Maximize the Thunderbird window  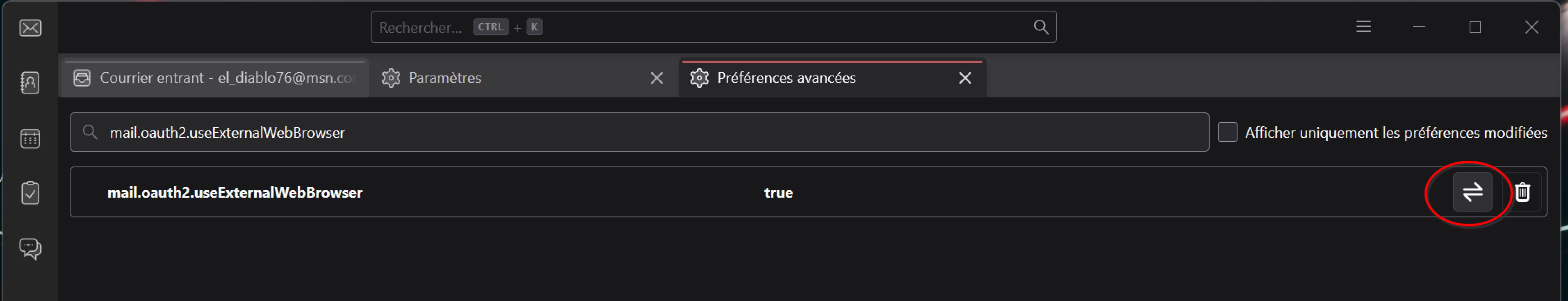click(1475, 27)
